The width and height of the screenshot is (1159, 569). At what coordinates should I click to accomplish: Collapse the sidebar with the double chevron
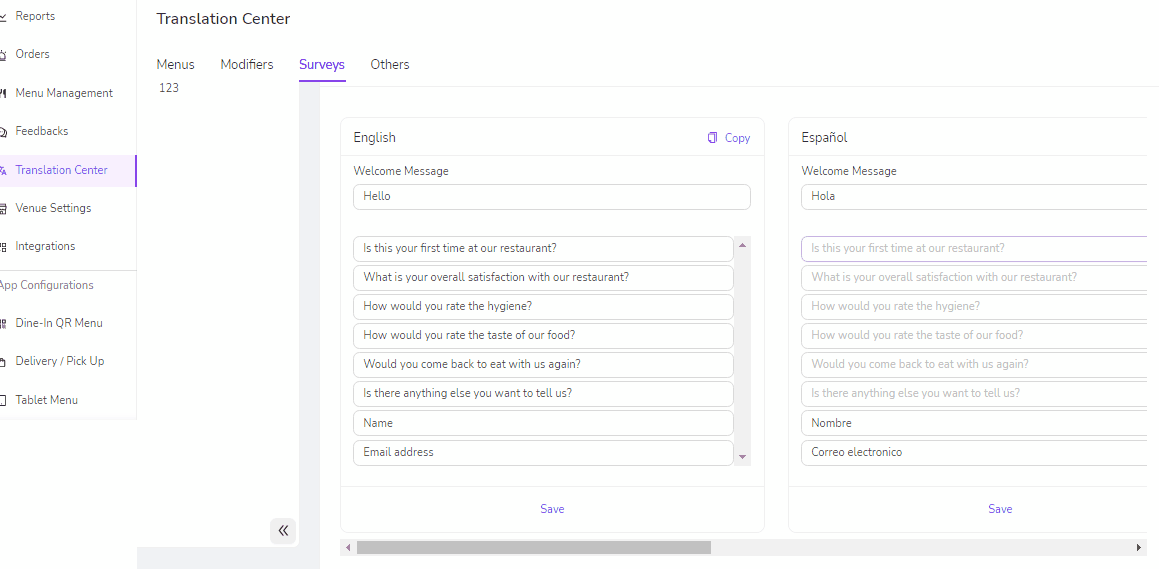click(283, 531)
